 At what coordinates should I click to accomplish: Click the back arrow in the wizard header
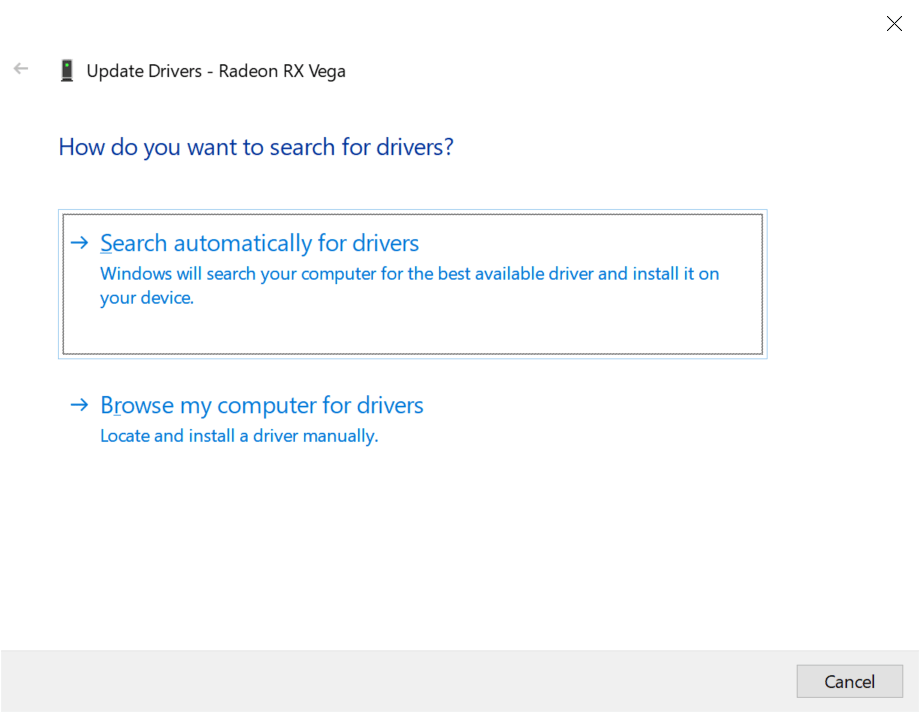pyautogui.click(x=21, y=70)
